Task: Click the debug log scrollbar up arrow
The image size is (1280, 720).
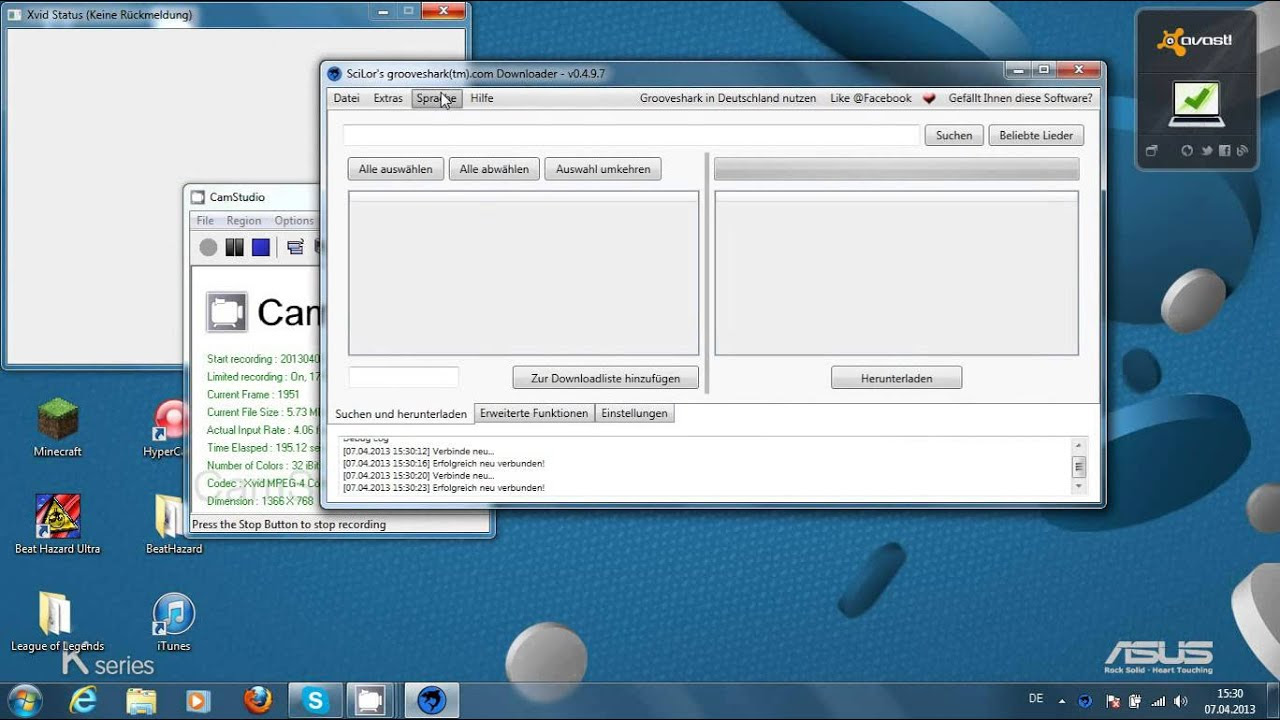Action: click(x=1078, y=444)
